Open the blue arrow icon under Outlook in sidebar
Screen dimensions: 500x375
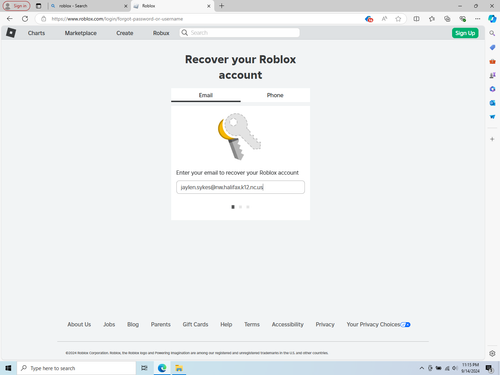(x=492, y=117)
